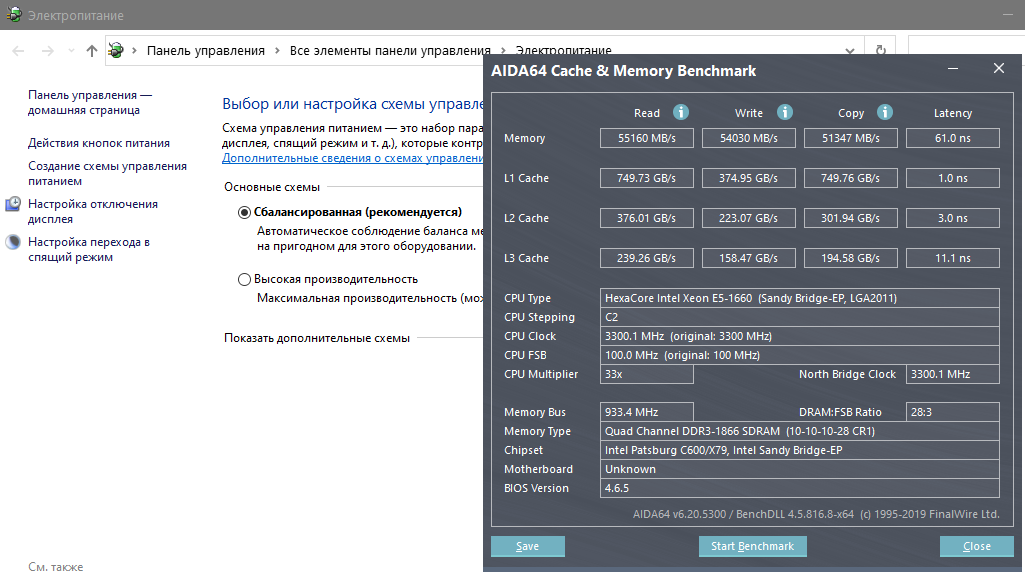
Task: Click CPU Multiplier value 33x
Action: (647, 374)
